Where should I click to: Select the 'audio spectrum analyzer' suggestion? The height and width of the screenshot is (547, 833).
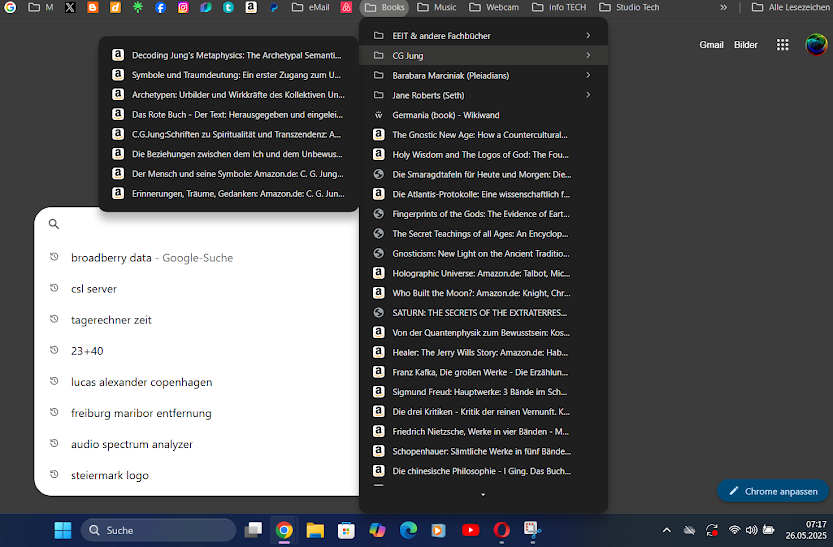(x=197, y=445)
